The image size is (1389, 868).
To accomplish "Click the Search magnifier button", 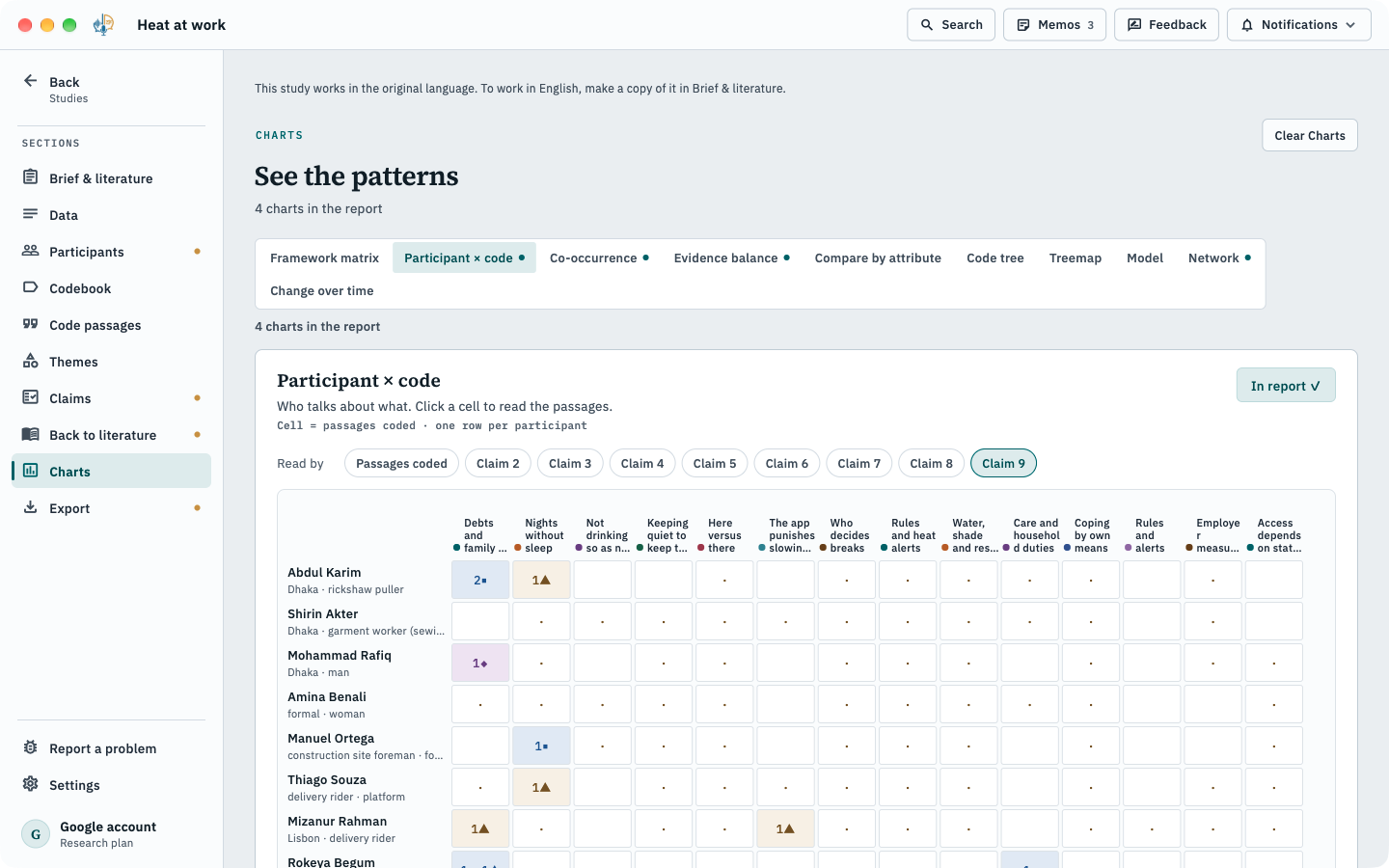I will pos(951,25).
